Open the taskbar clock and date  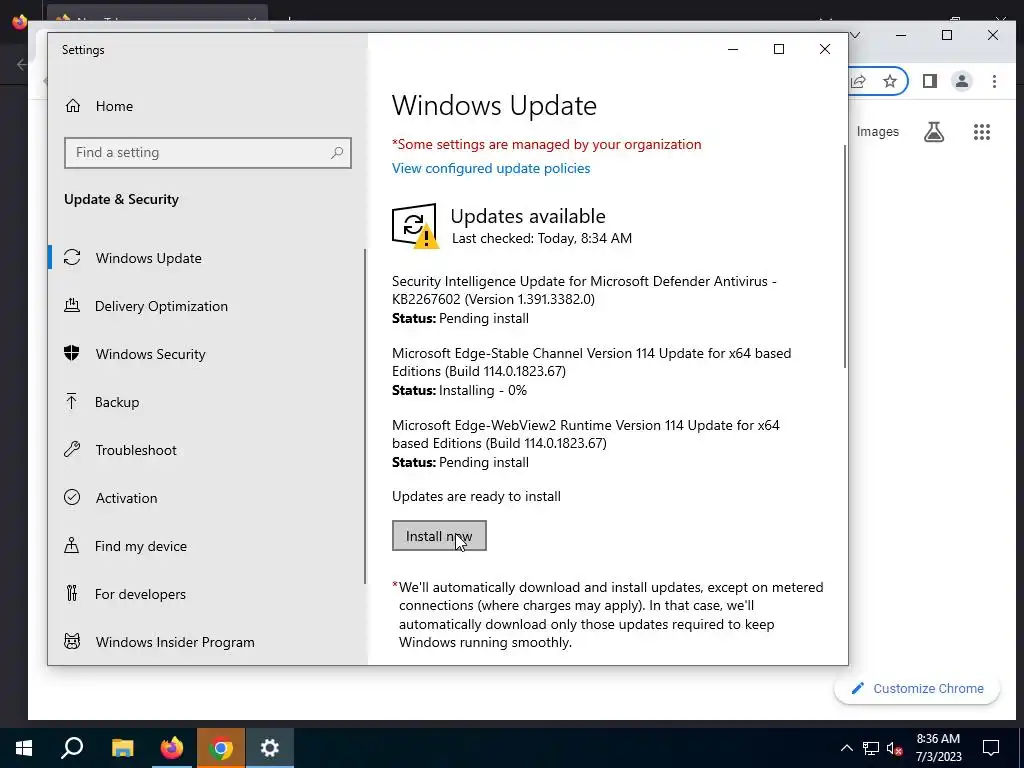click(938, 748)
